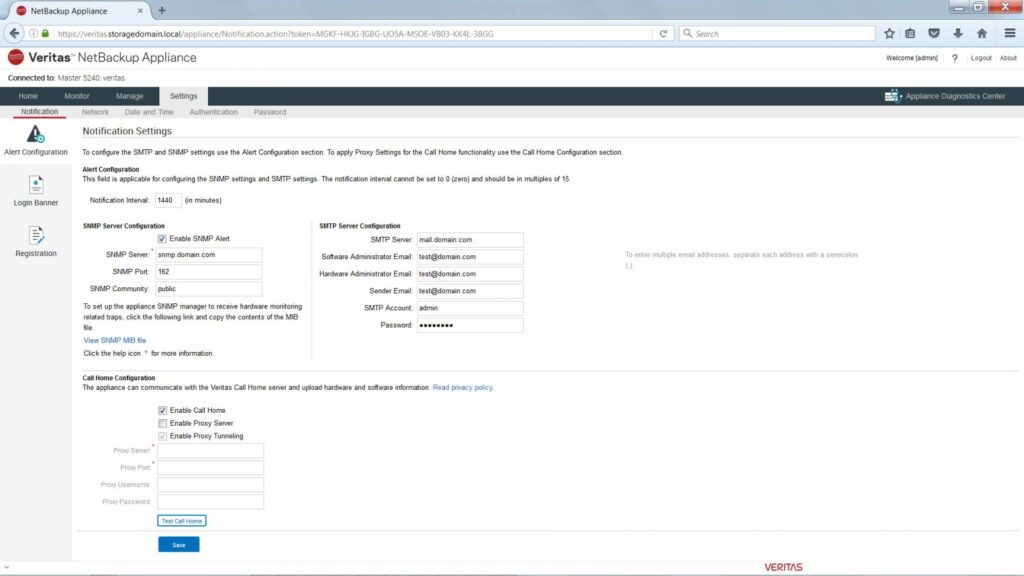Click the Sender Email field

pyautogui.click(x=470, y=291)
